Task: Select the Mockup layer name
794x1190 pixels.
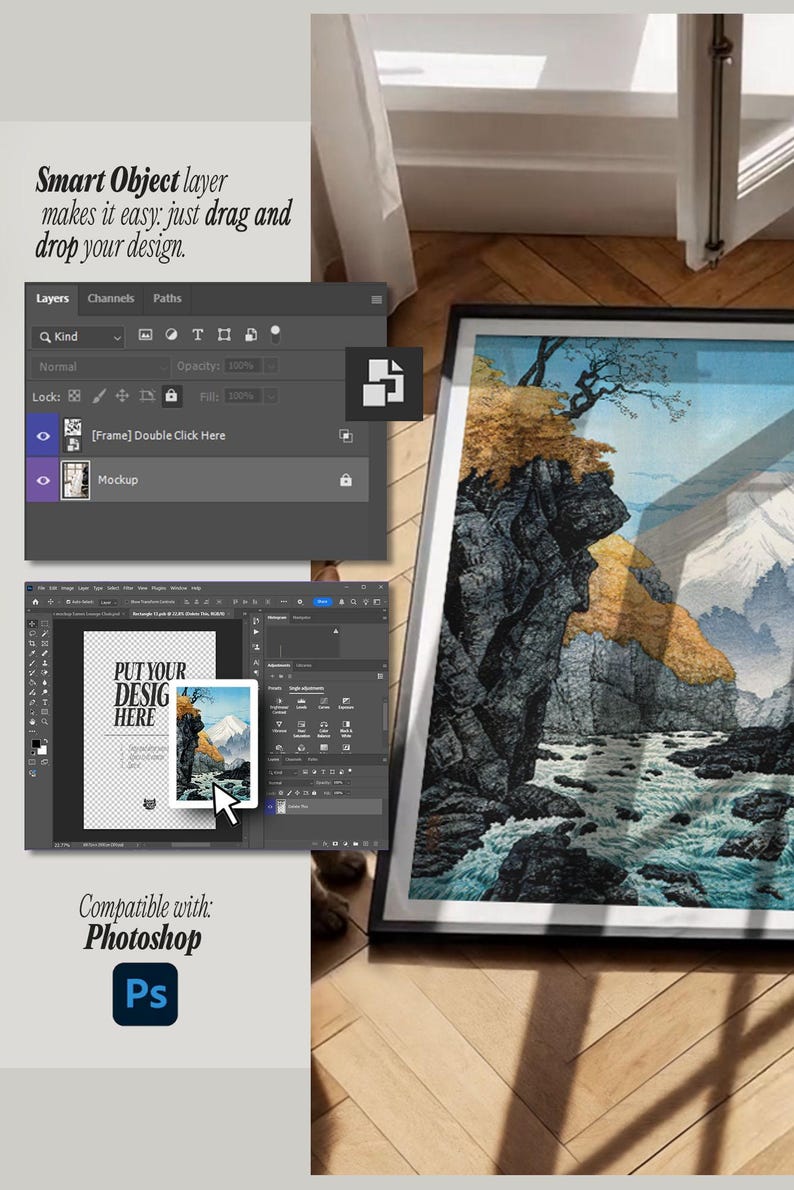Action: (118, 480)
